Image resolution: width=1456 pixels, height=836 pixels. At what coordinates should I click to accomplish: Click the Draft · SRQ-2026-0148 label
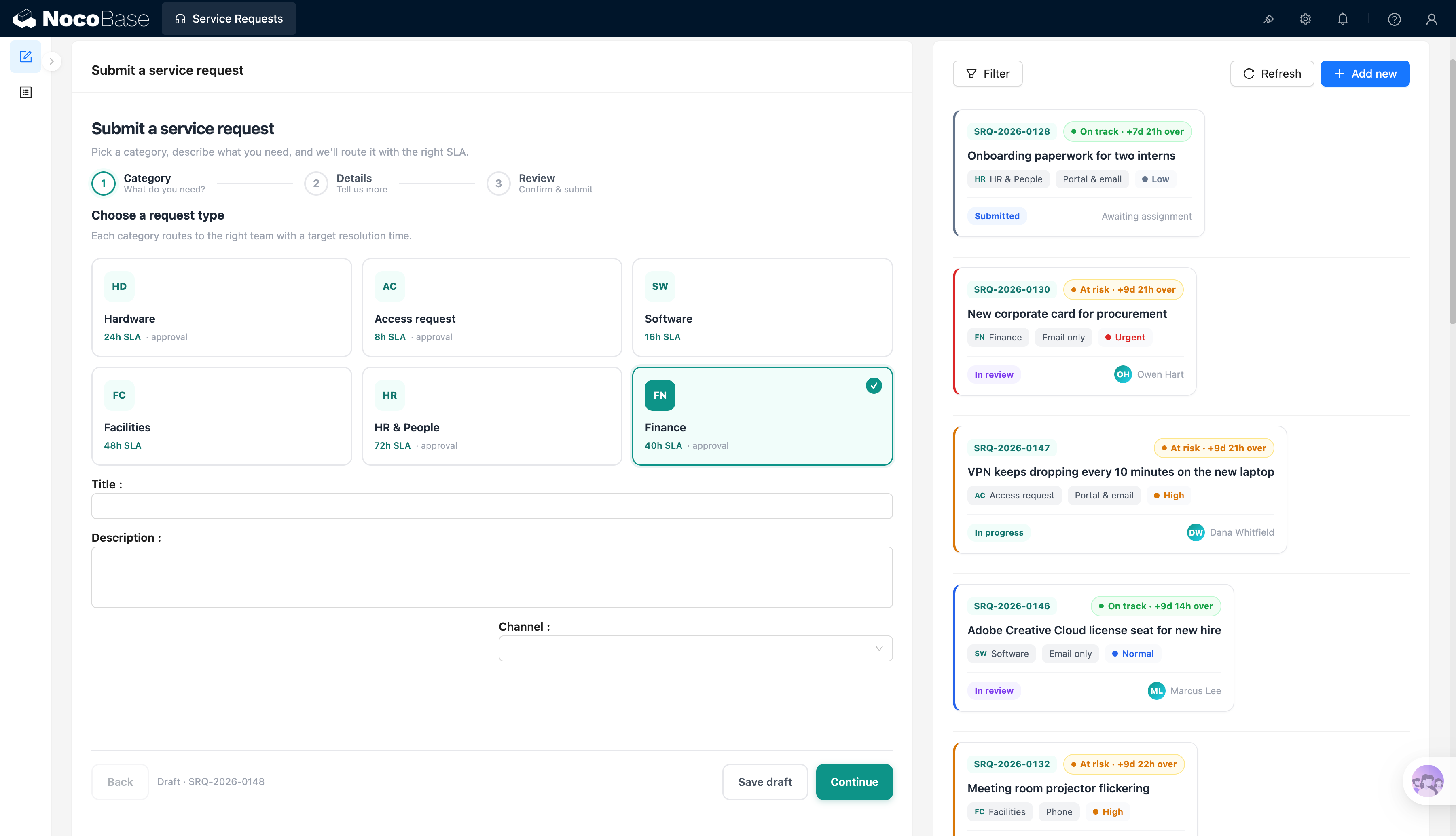point(211,781)
